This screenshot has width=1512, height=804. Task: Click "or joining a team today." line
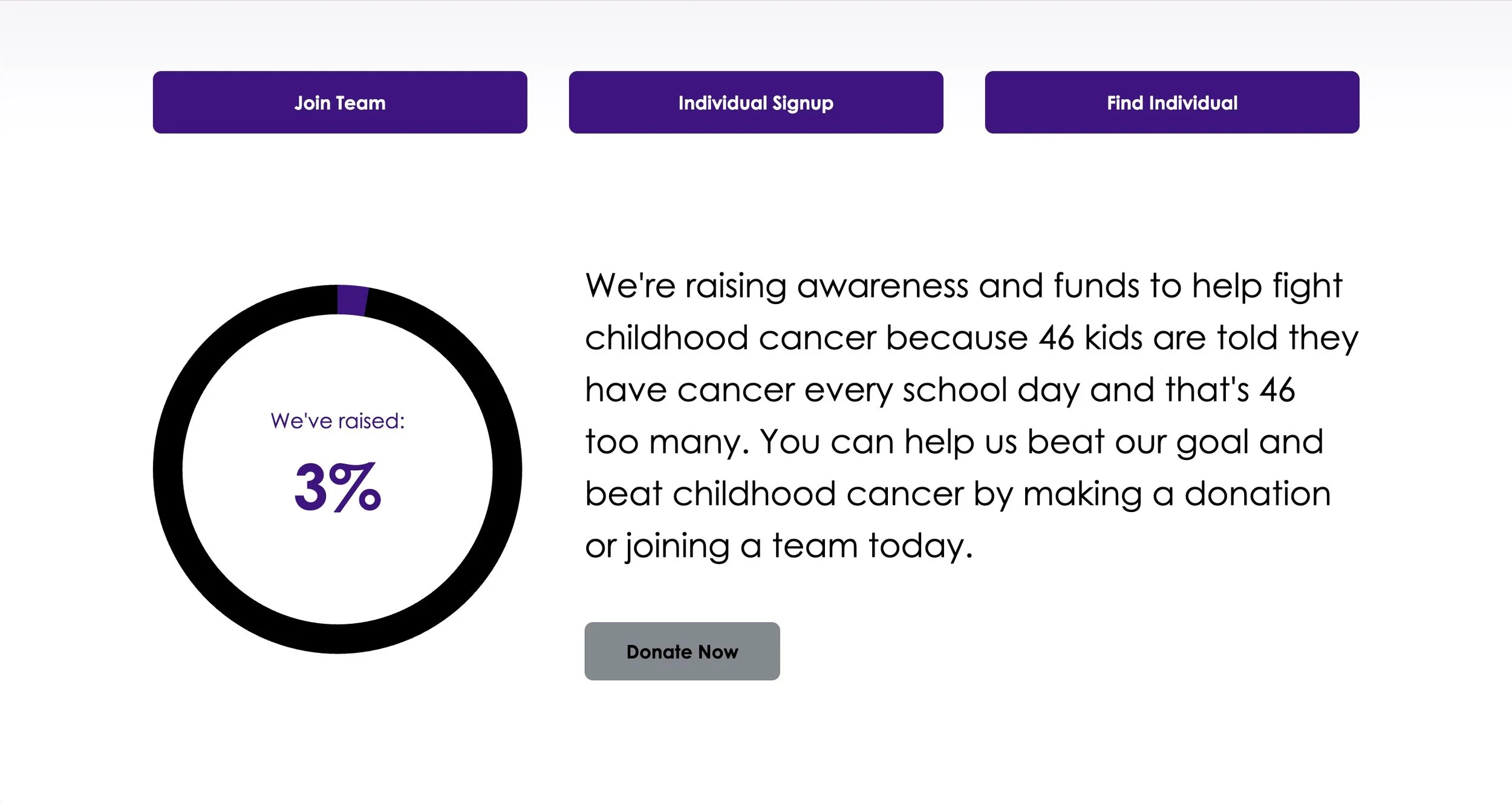coord(779,546)
